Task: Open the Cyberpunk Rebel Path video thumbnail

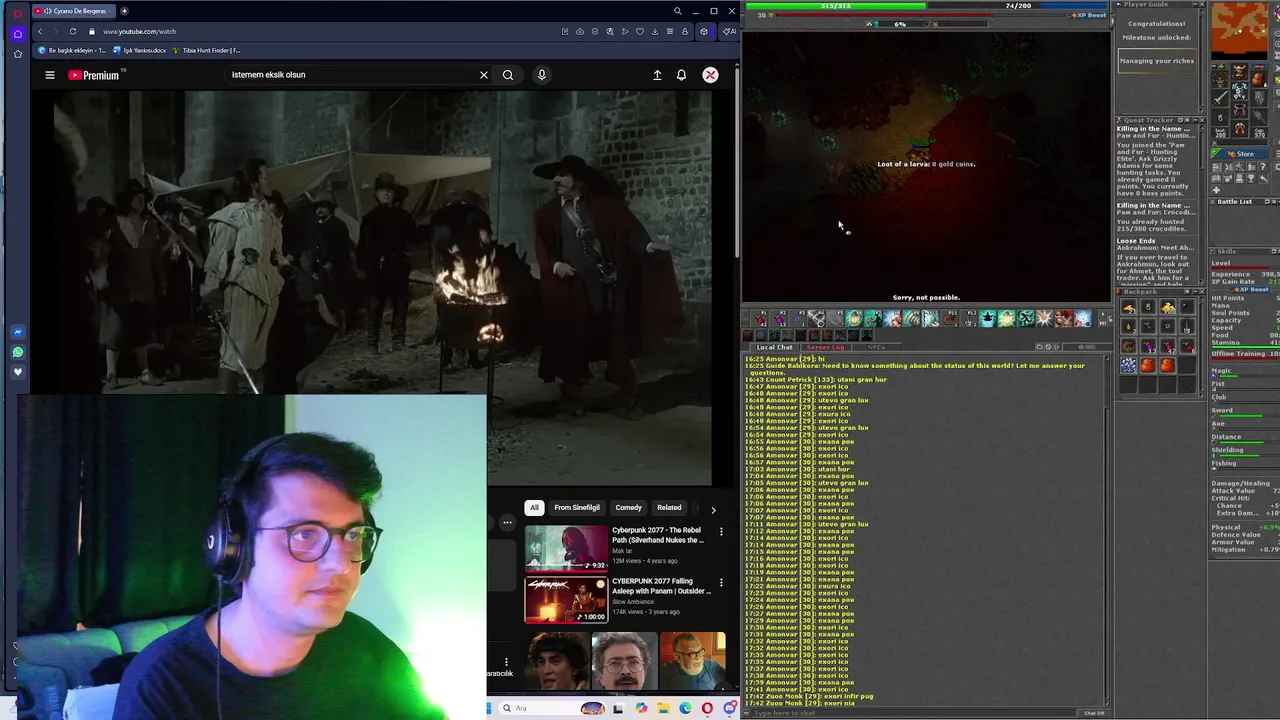Action: (x=566, y=548)
